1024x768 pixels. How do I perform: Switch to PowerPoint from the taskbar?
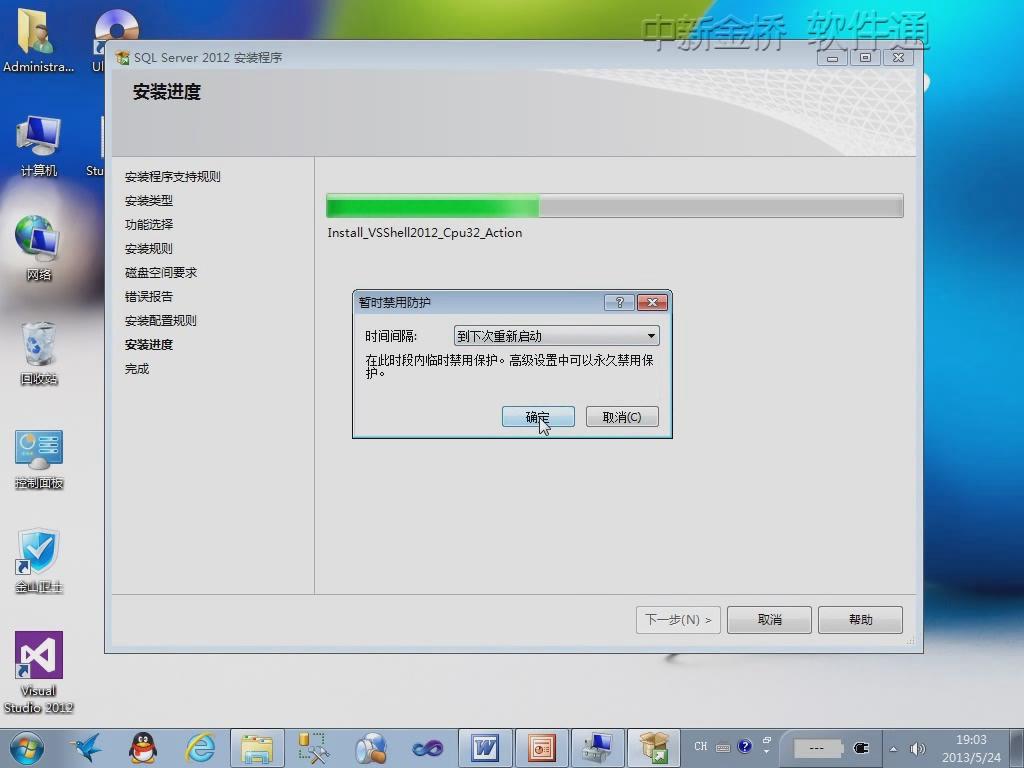tap(541, 748)
